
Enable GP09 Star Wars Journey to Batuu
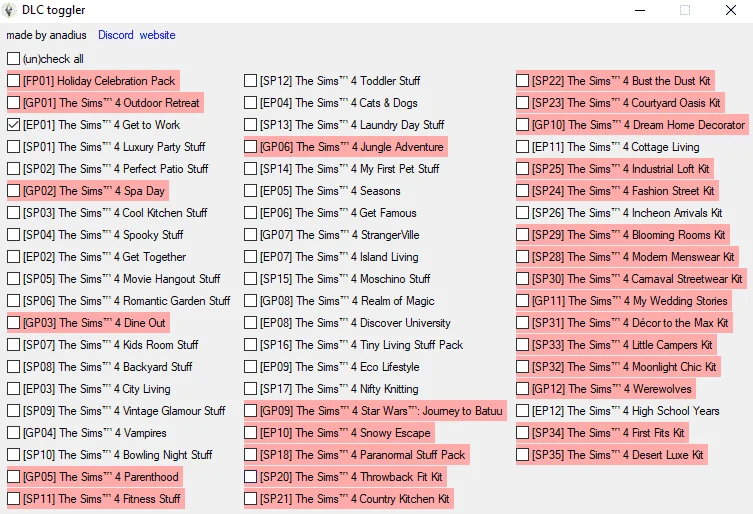click(250, 411)
